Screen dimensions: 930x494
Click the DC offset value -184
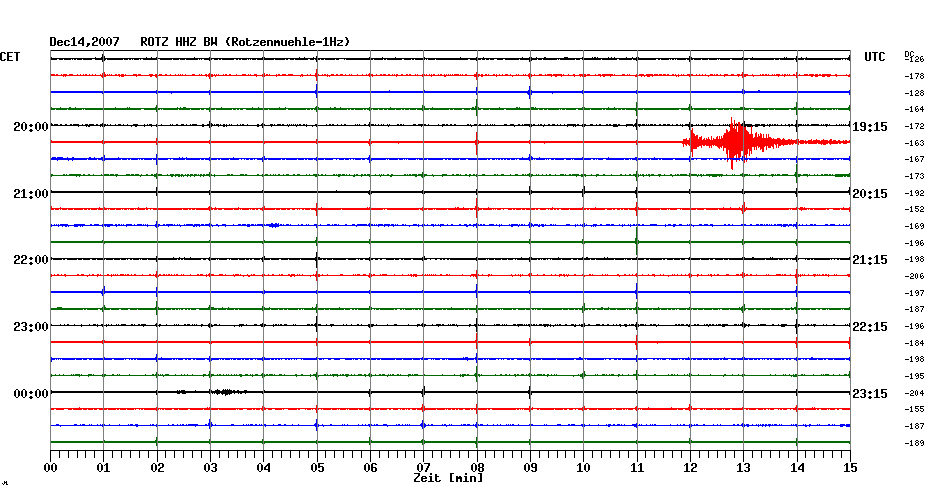[915, 343]
